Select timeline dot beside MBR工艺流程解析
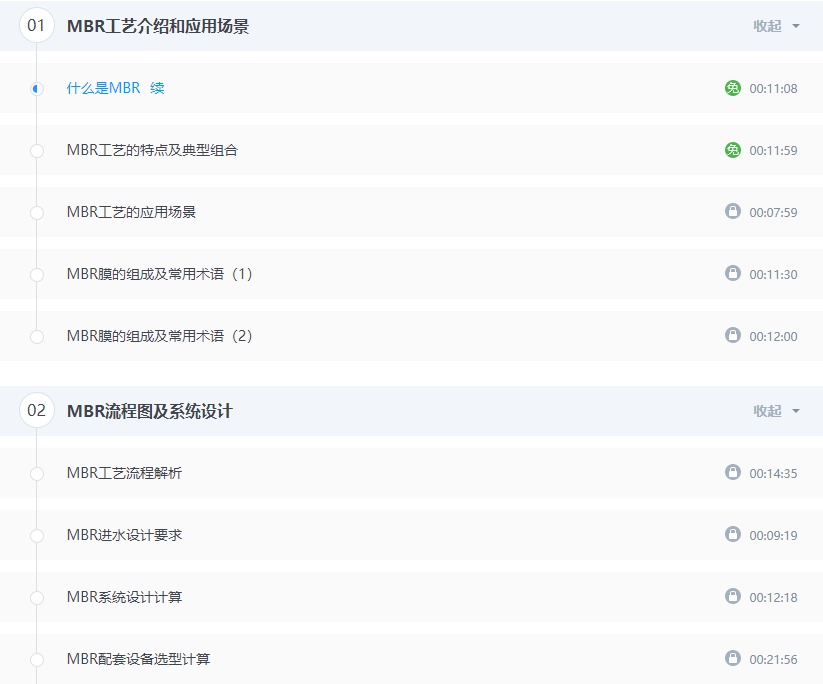This screenshot has width=823, height=684. pyautogui.click(x=37, y=473)
